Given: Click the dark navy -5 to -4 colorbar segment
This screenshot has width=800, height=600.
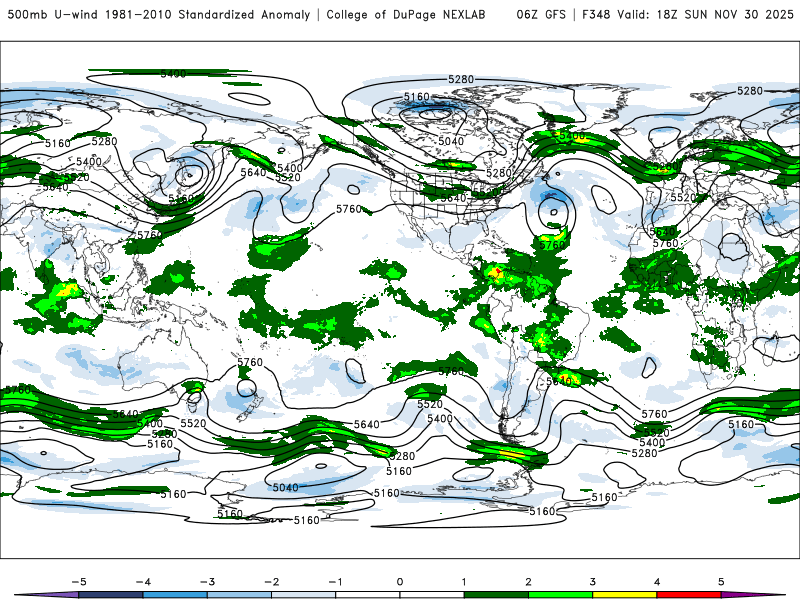Looking at the screenshot, I should coord(111,595).
